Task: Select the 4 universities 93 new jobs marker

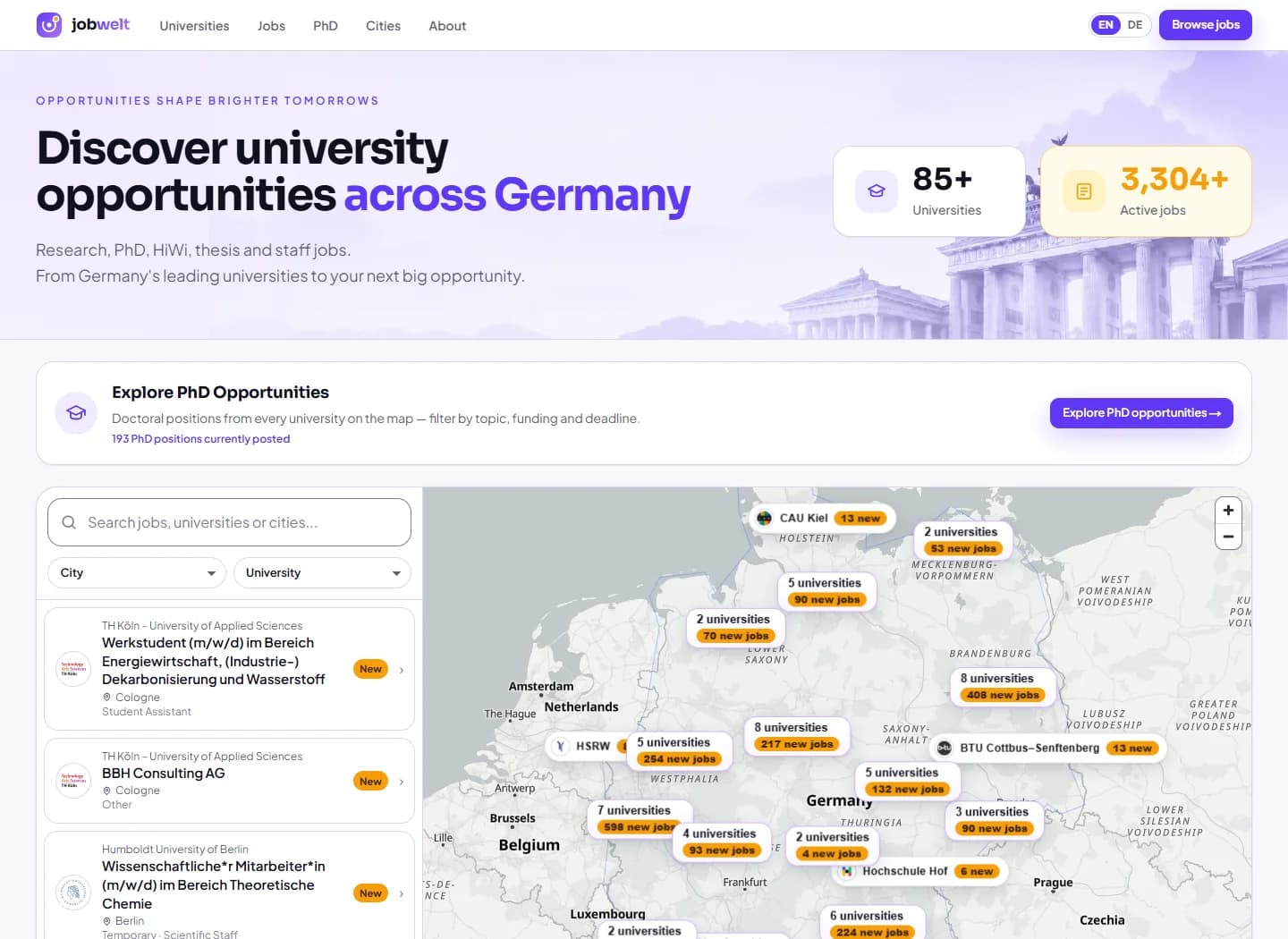Action: (722, 842)
